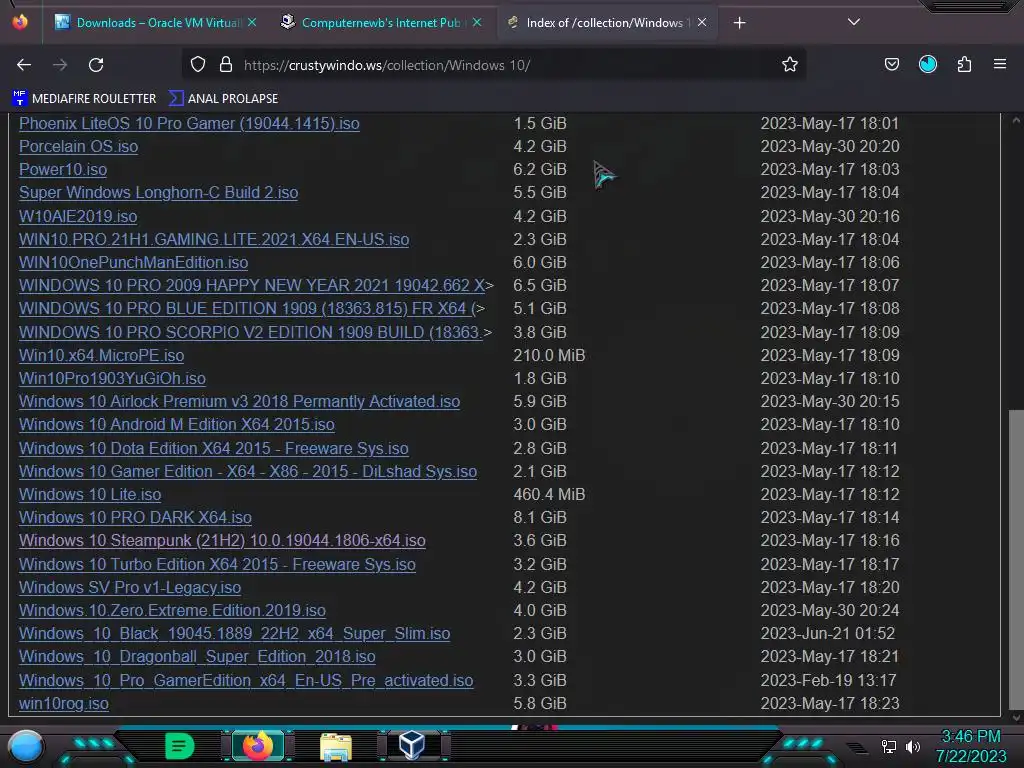Screen dimensions: 1024x768
Task: Open the taskbar clock showing 3:46 PM
Action: click(x=971, y=746)
